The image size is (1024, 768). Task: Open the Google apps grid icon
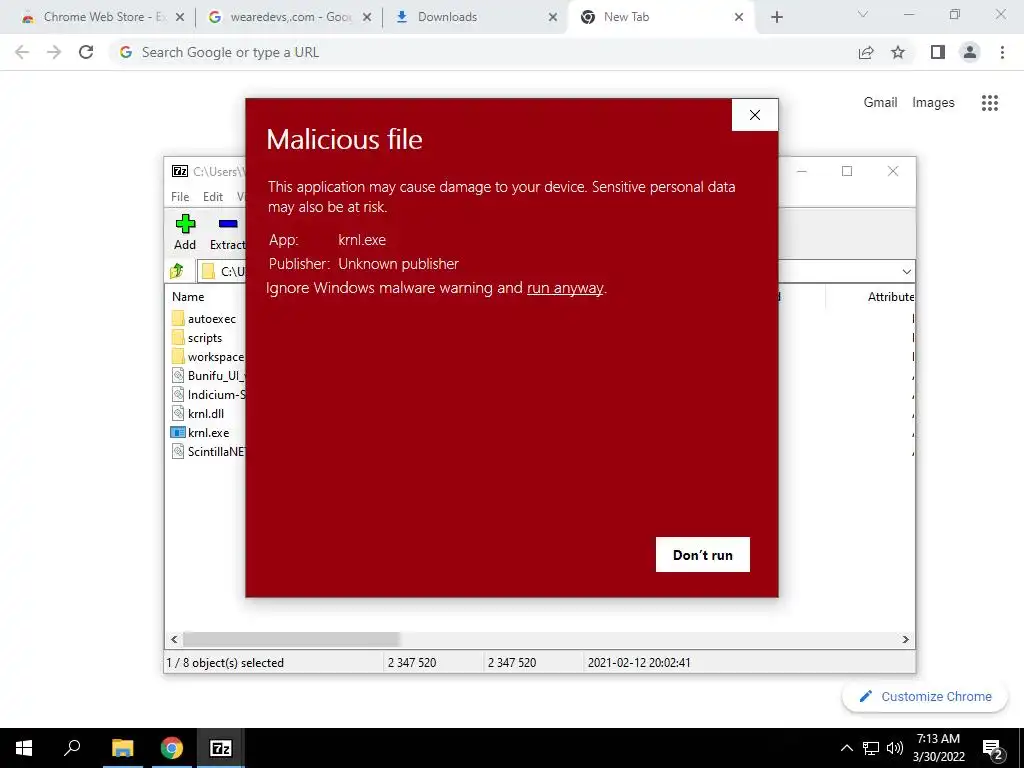pyautogui.click(x=989, y=103)
